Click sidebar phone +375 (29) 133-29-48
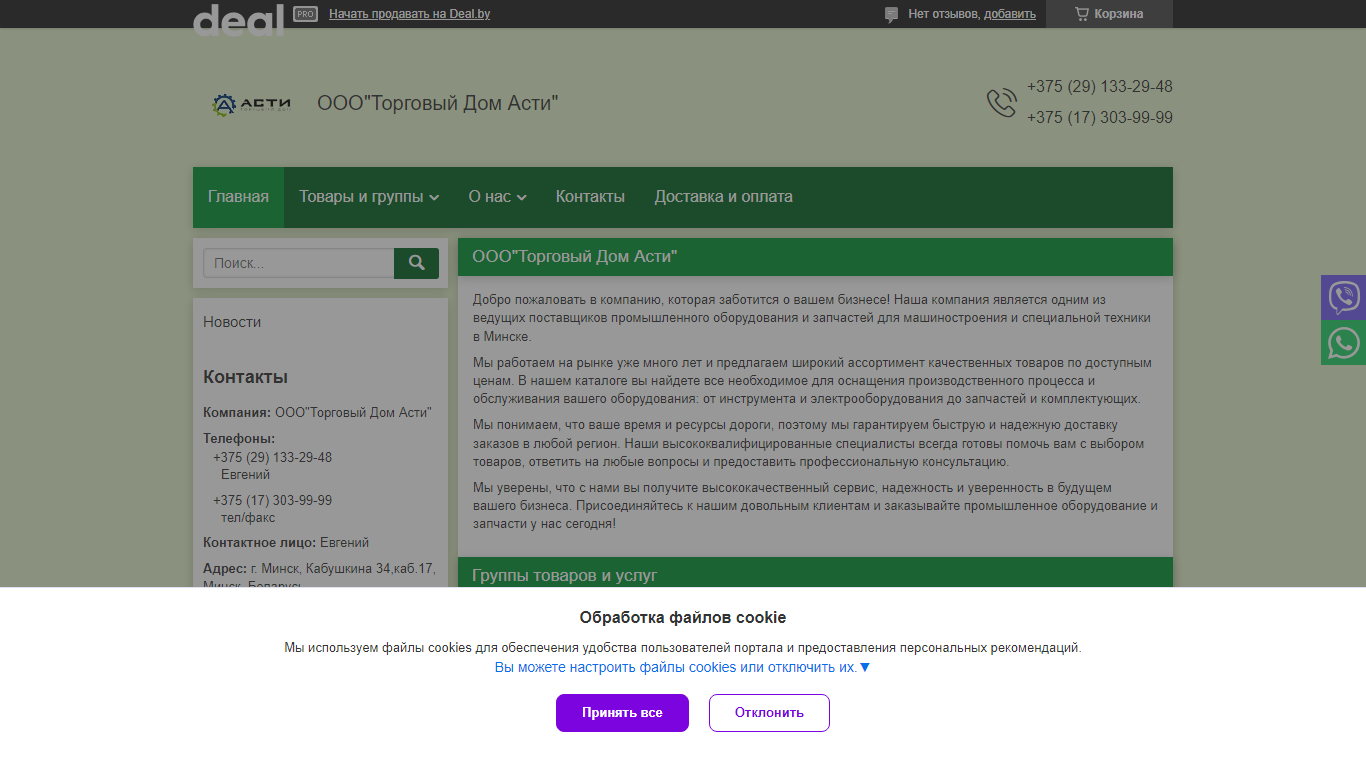This screenshot has height=768, width=1366. click(x=272, y=457)
